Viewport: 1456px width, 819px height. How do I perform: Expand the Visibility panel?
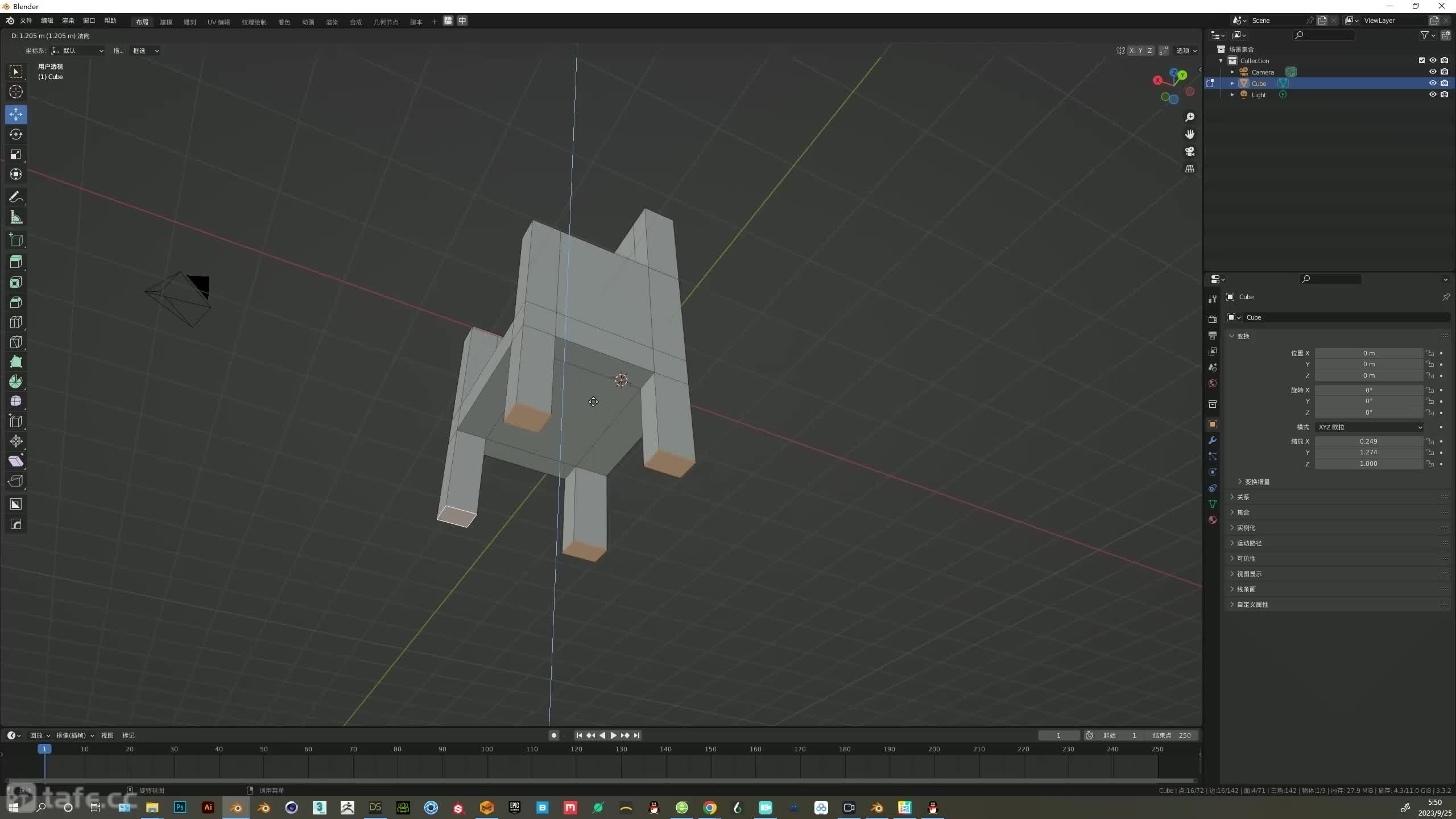pos(1246,559)
